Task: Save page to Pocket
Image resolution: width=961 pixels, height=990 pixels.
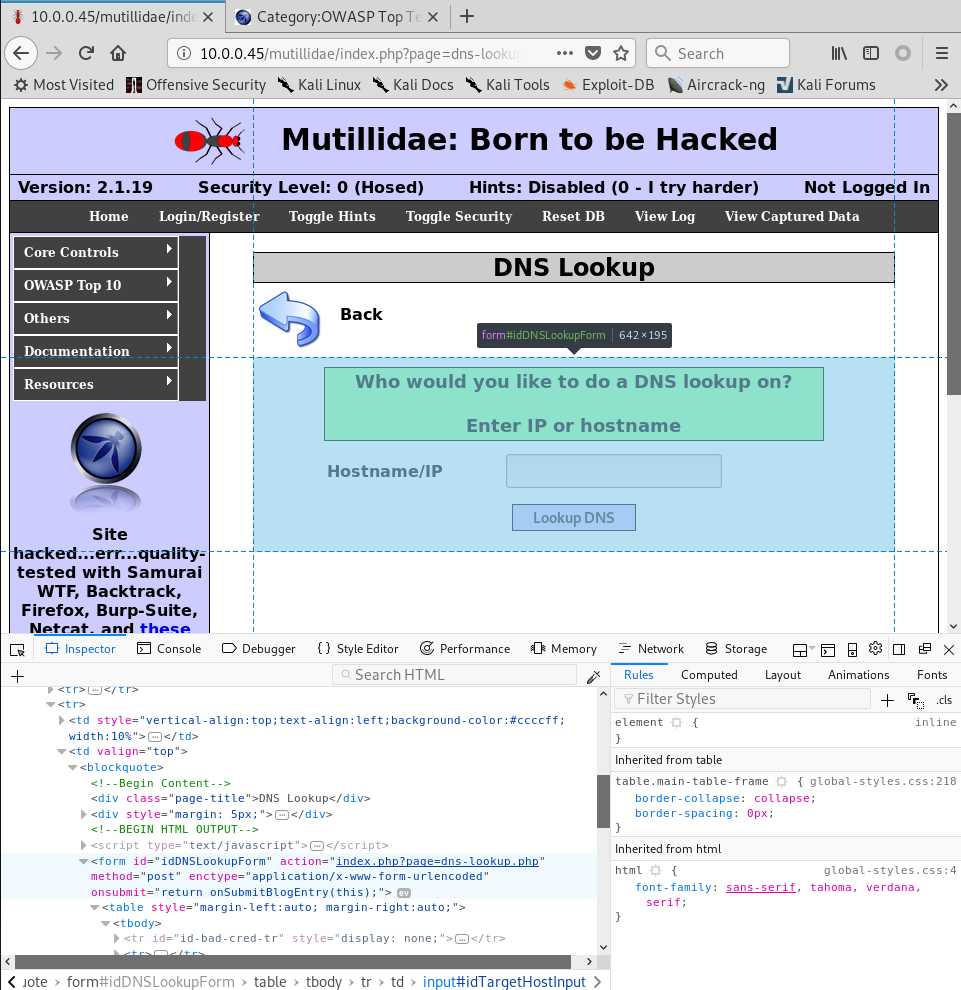Action: 593,53
